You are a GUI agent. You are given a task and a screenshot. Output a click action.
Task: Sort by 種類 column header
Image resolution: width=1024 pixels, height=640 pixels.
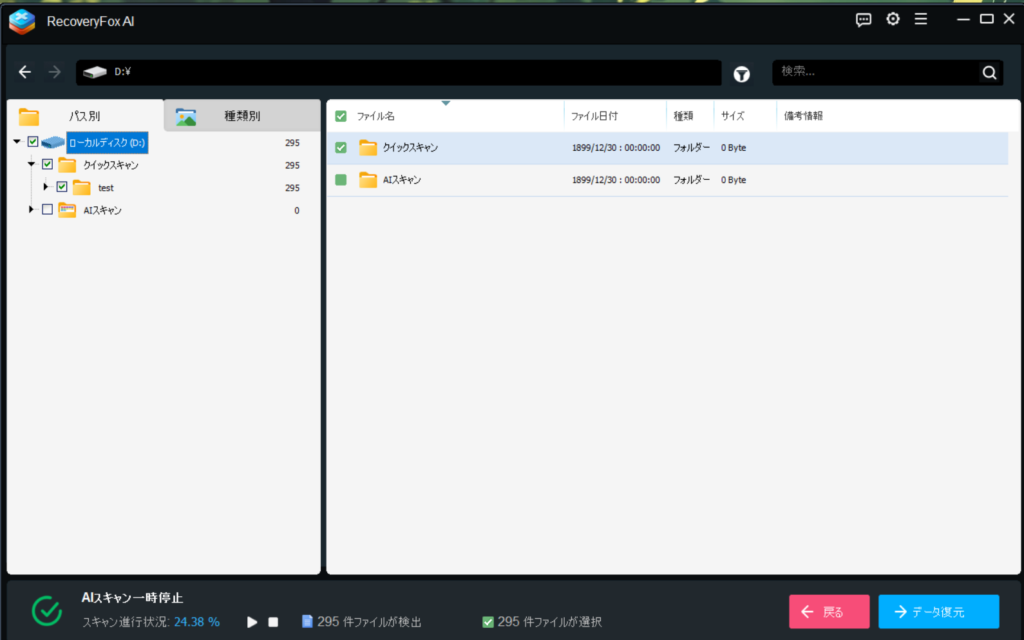point(683,116)
